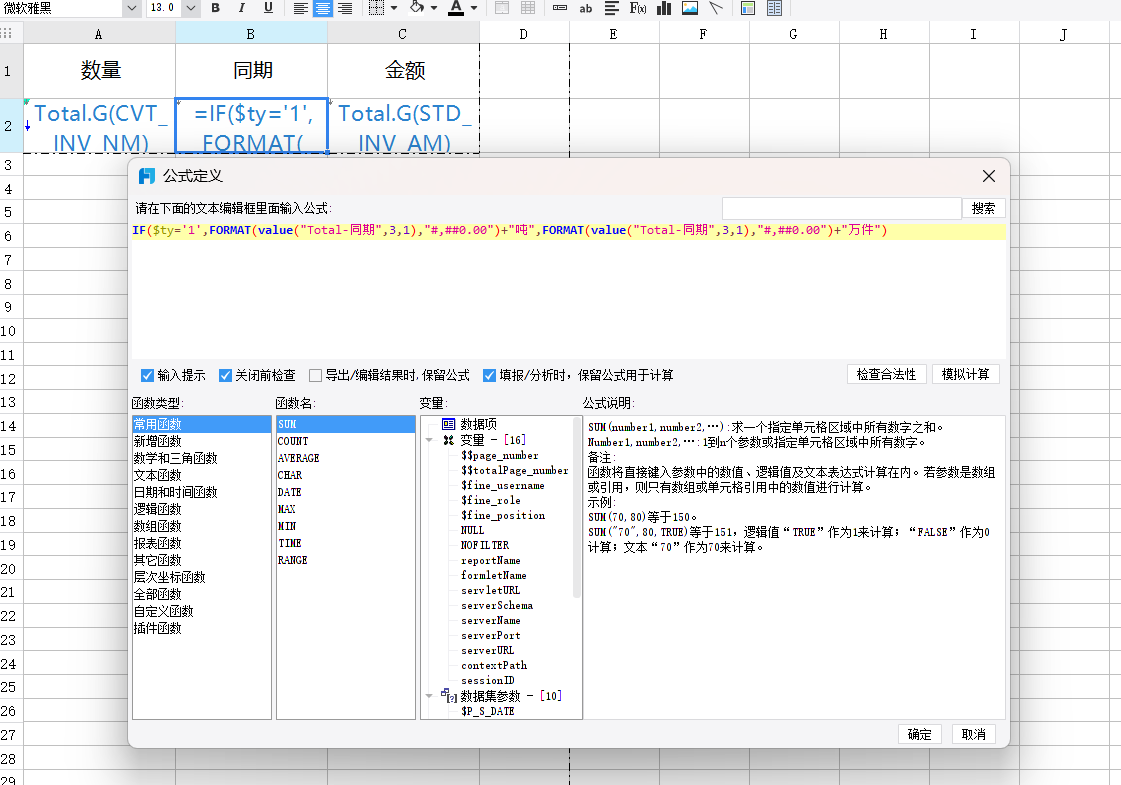Image resolution: width=1121 pixels, height=785 pixels.
Task: Click the 检查合法性 button
Action: [x=887, y=375]
